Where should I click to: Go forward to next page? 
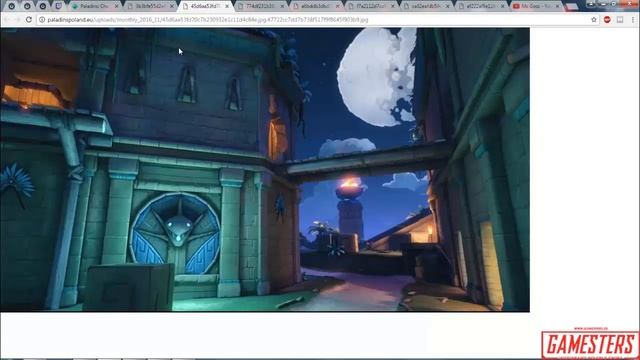tap(17, 20)
